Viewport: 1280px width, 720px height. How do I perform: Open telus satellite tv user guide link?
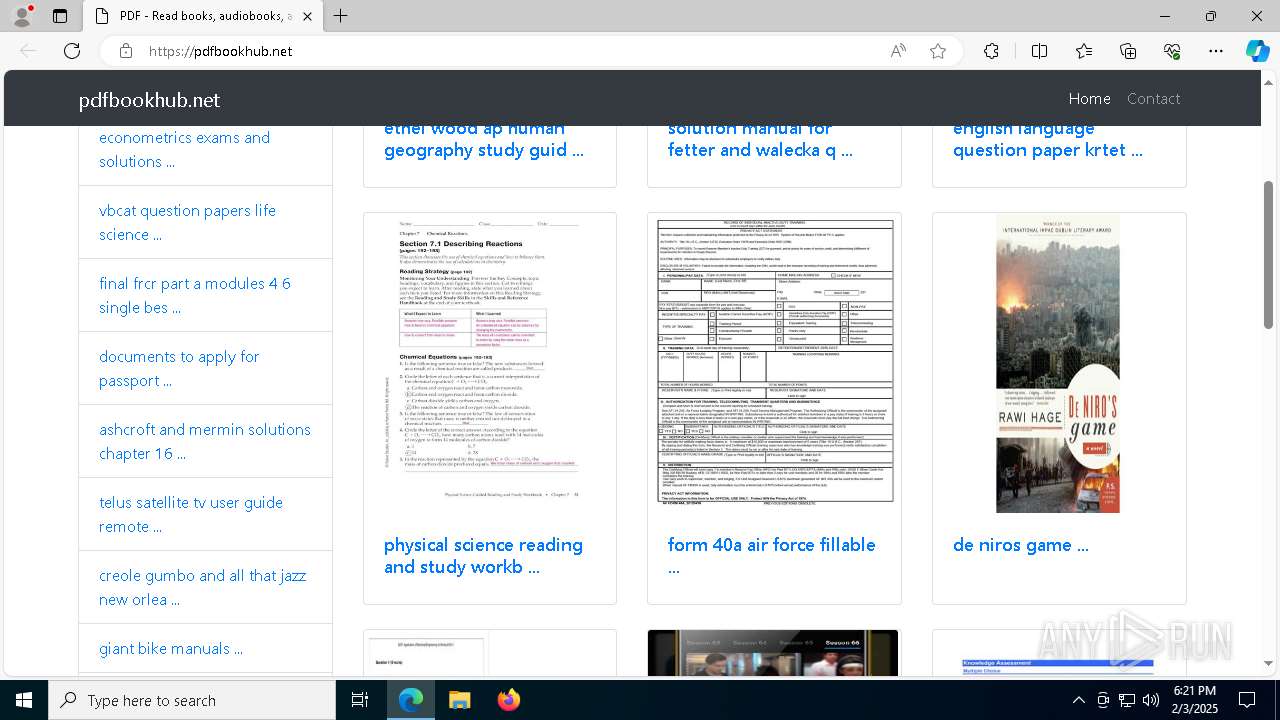pos(191,514)
